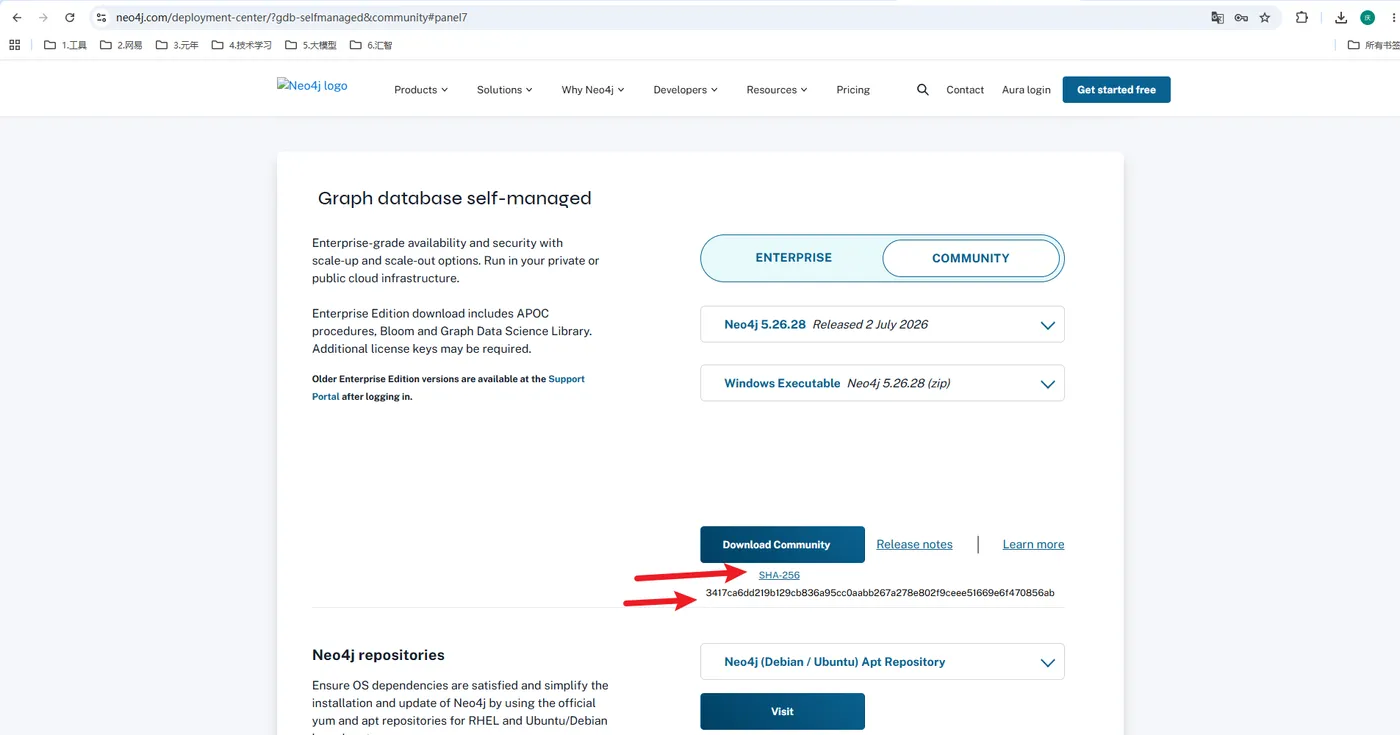
Task: Go to Aura login
Action: [x=1026, y=90]
